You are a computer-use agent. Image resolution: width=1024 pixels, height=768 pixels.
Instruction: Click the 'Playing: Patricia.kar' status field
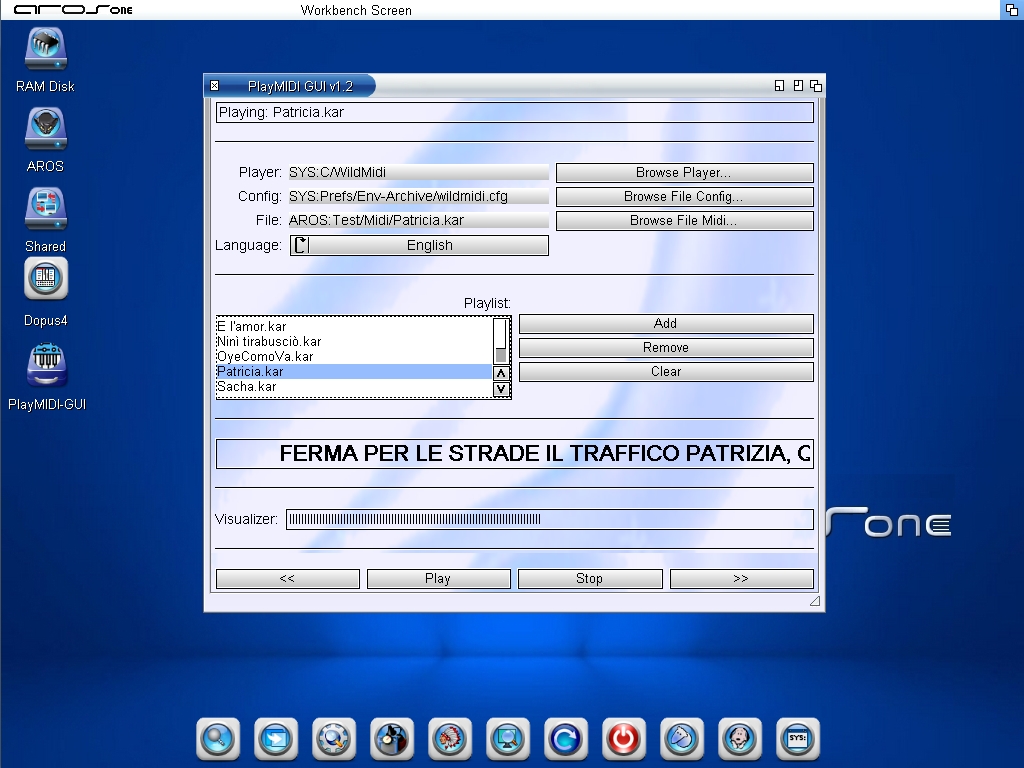515,112
